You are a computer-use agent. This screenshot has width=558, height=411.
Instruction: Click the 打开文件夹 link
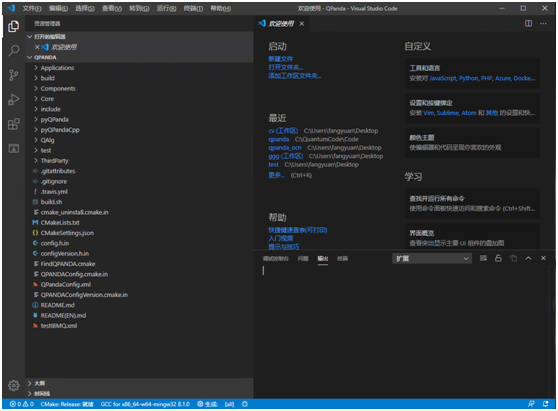point(285,67)
